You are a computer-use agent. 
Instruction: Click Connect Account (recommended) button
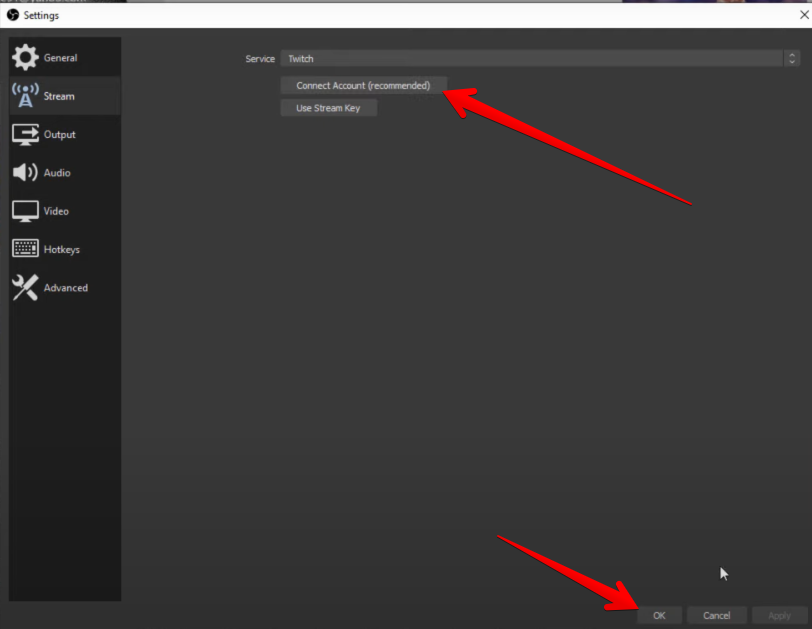coord(363,85)
